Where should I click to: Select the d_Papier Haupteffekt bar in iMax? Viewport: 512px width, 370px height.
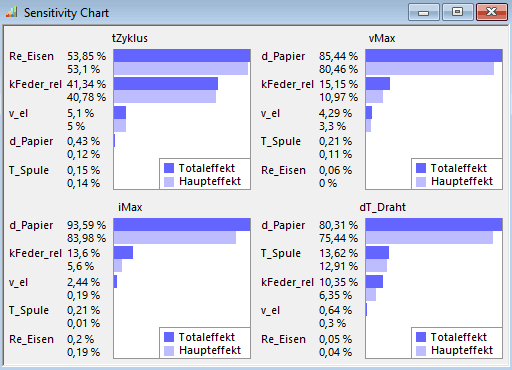(x=175, y=238)
